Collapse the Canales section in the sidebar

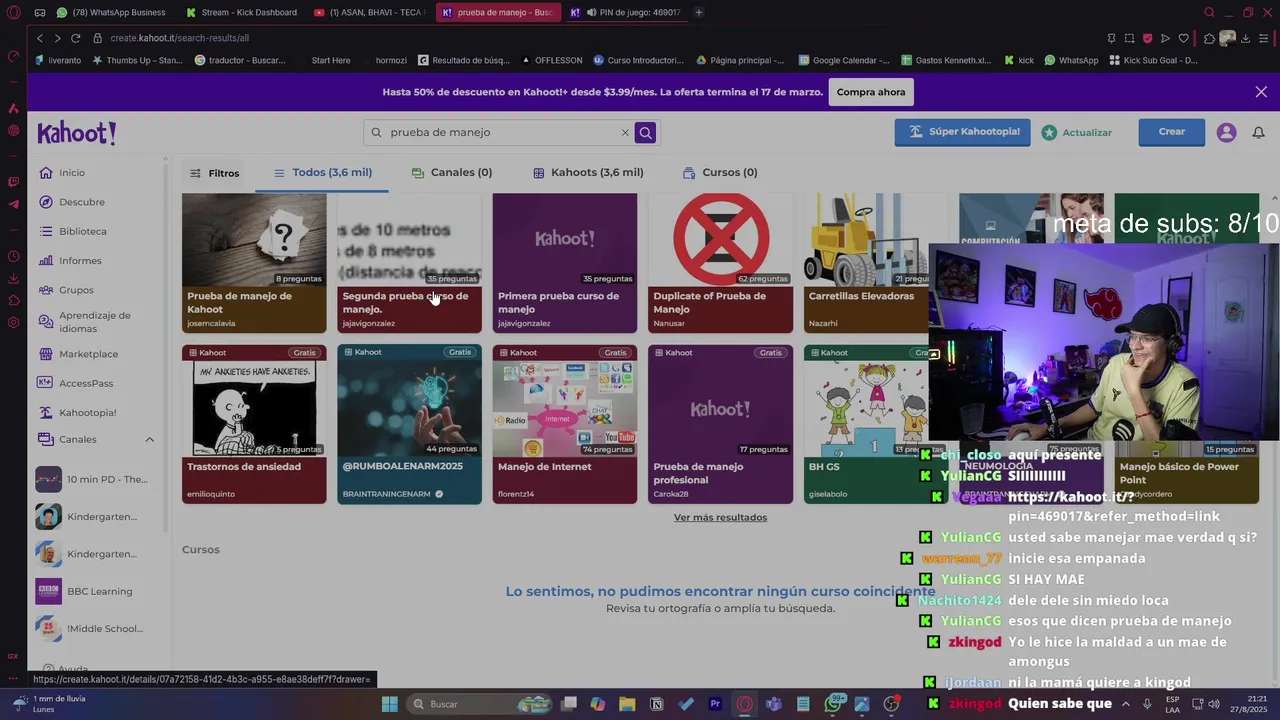click(x=150, y=439)
